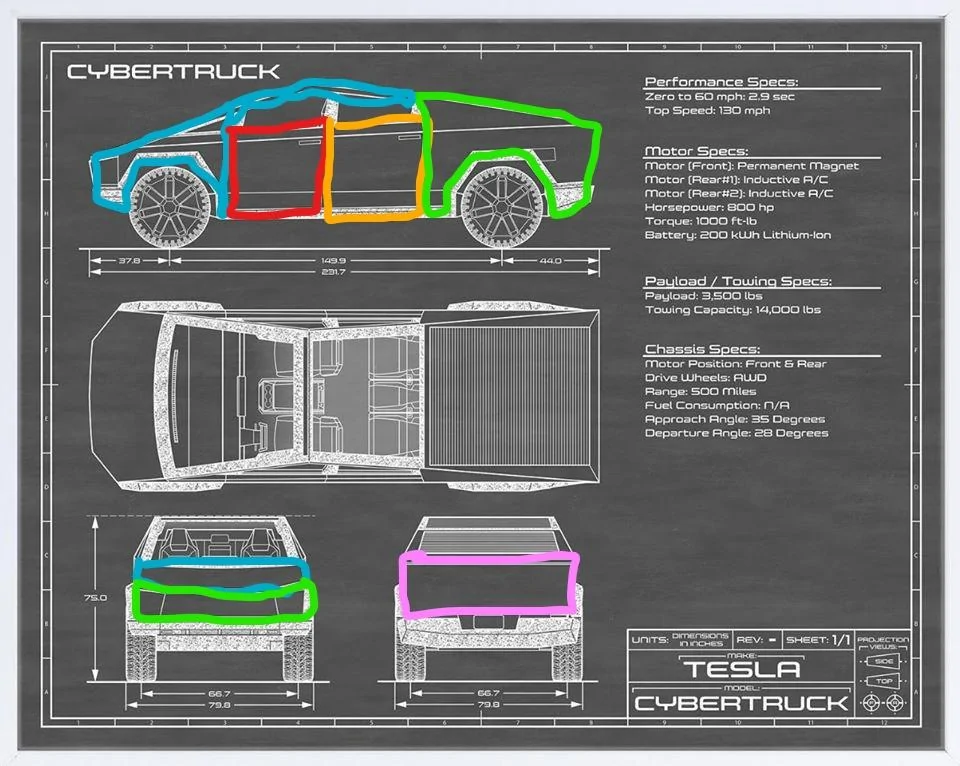Screen dimensions: 960x766
Task: Click the 66.7 dimension under rear view
Action: coord(488,693)
